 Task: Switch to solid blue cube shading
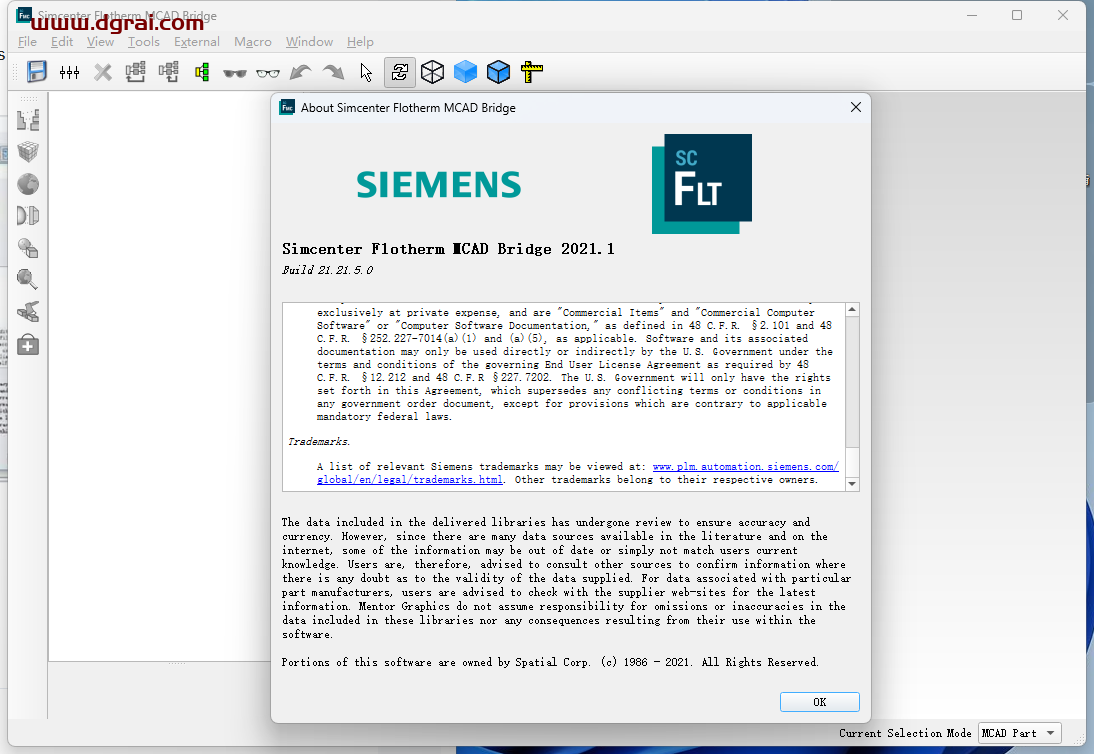click(465, 72)
